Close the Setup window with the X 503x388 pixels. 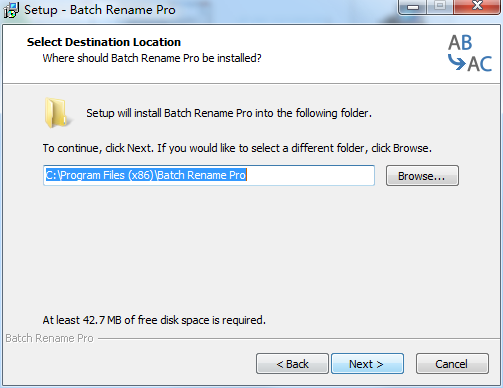477,7
